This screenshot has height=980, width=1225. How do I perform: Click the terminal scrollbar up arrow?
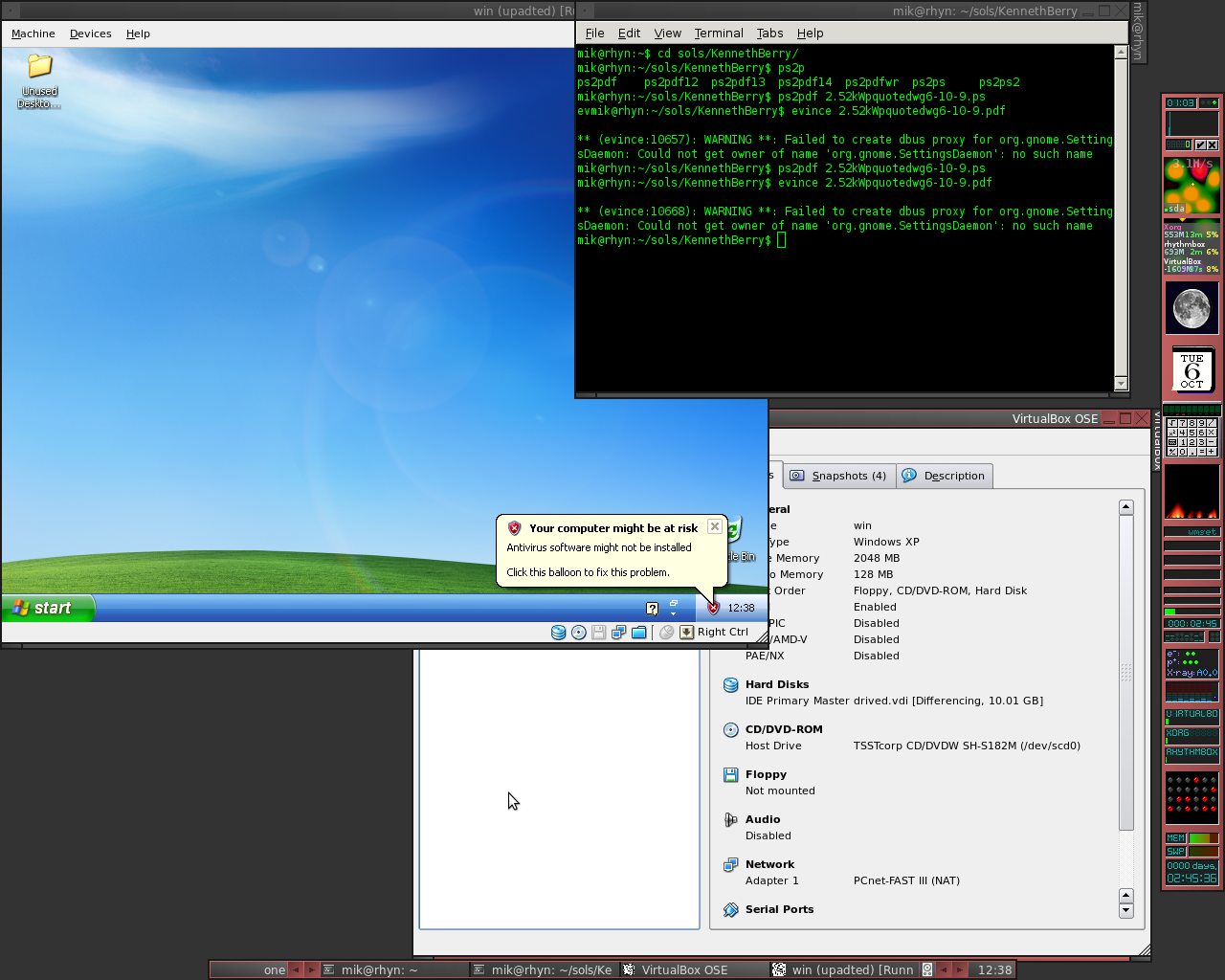tap(1121, 53)
